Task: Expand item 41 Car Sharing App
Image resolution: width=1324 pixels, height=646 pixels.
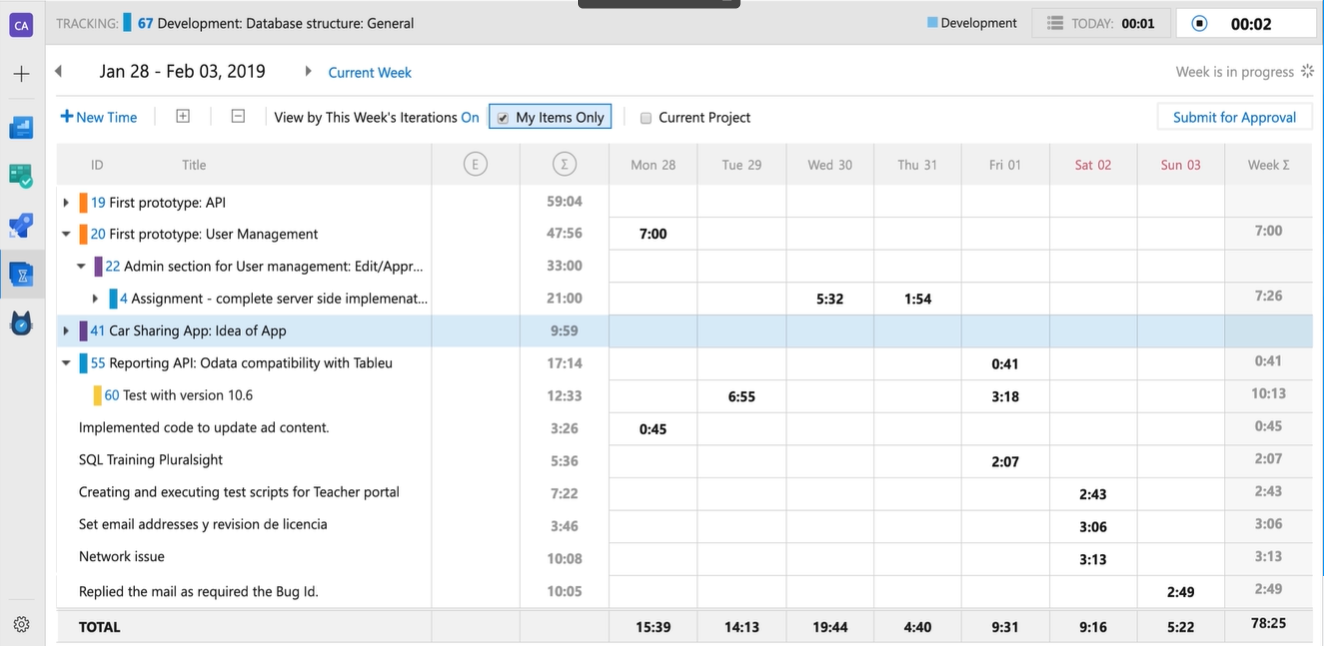Action: pos(66,331)
